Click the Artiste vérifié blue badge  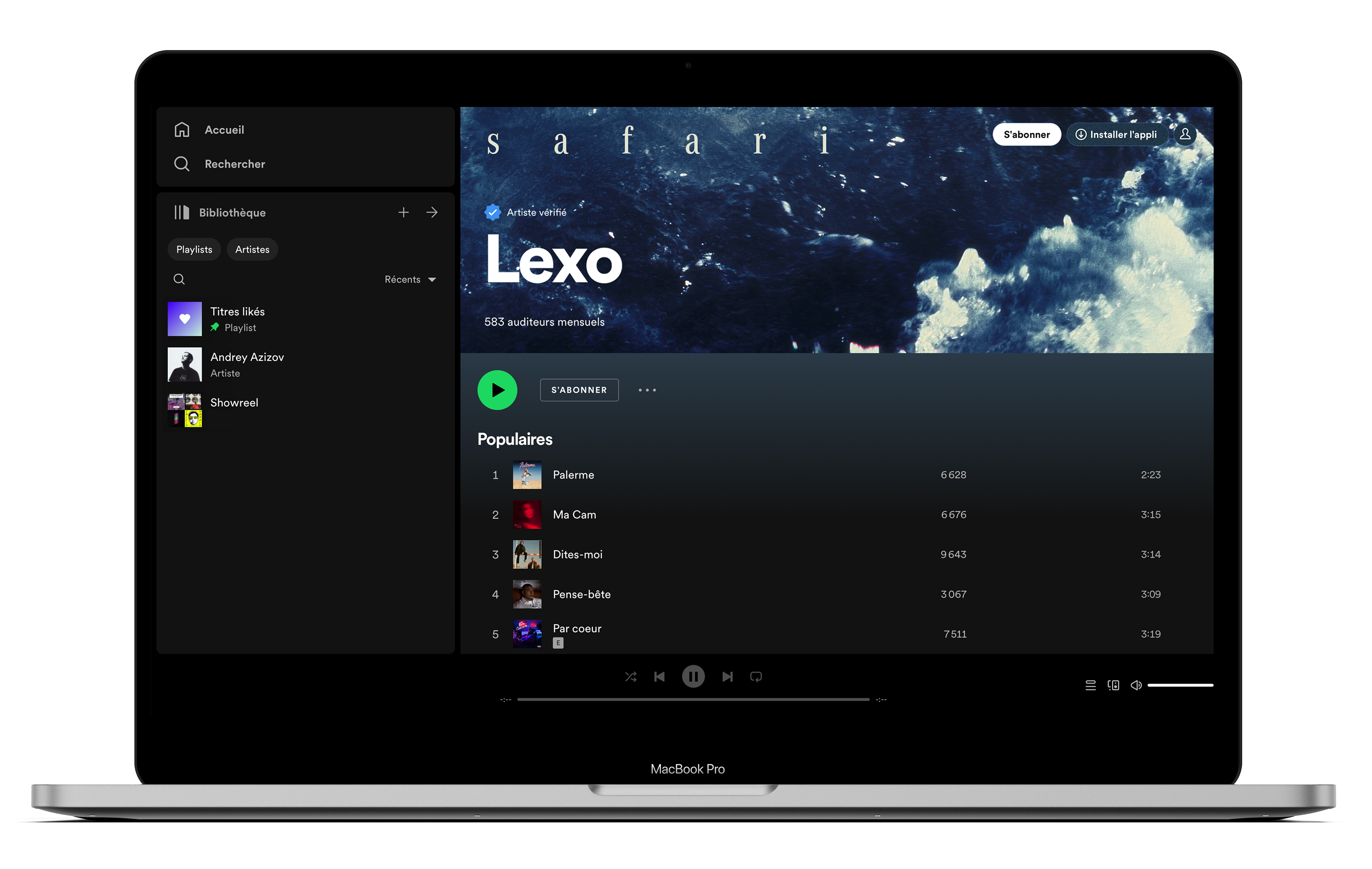tap(492, 213)
